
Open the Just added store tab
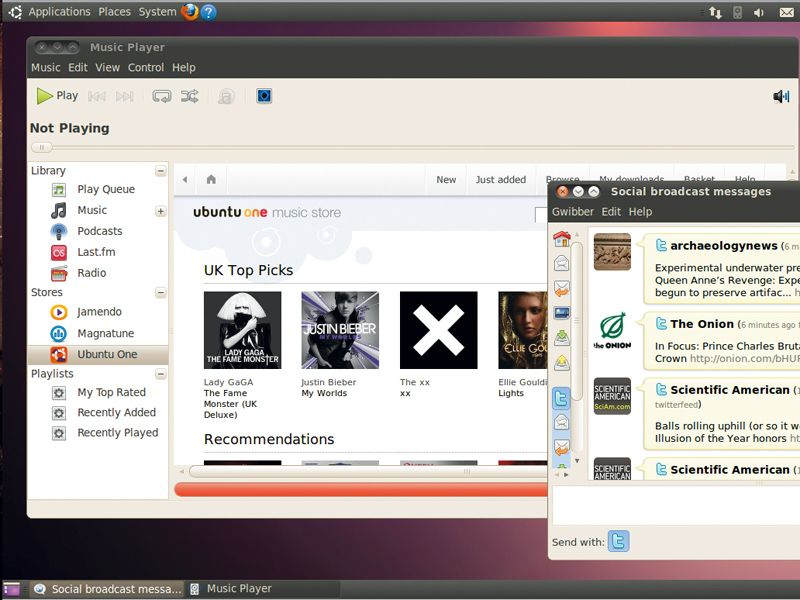coord(501,180)
